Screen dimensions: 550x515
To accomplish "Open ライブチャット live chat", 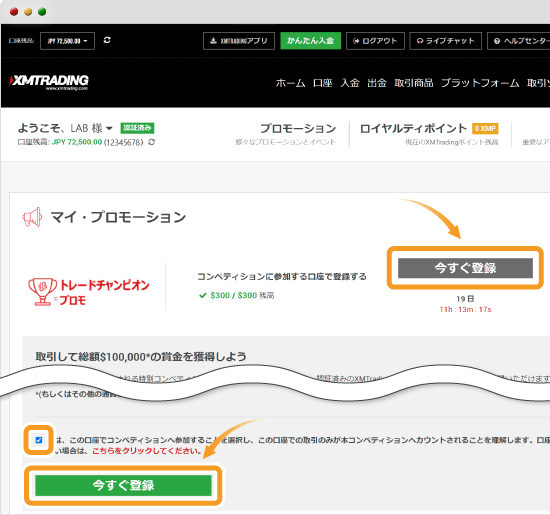I will (445, 41).
